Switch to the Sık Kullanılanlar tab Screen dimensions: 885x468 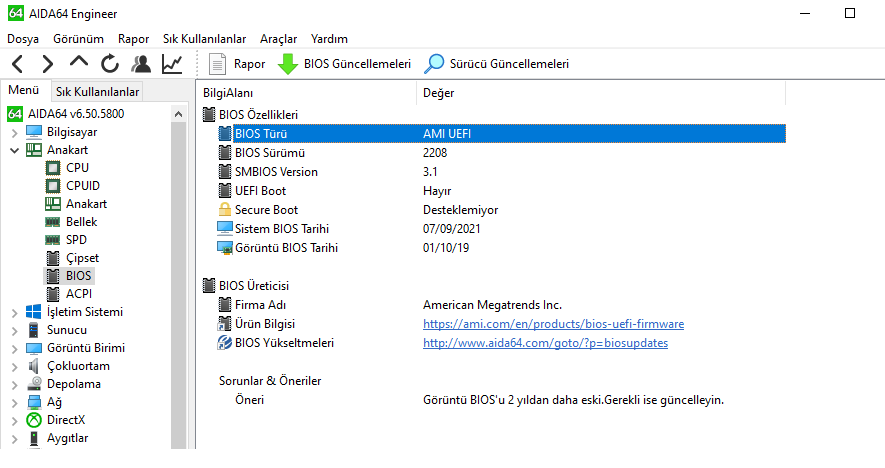[97, 91]
